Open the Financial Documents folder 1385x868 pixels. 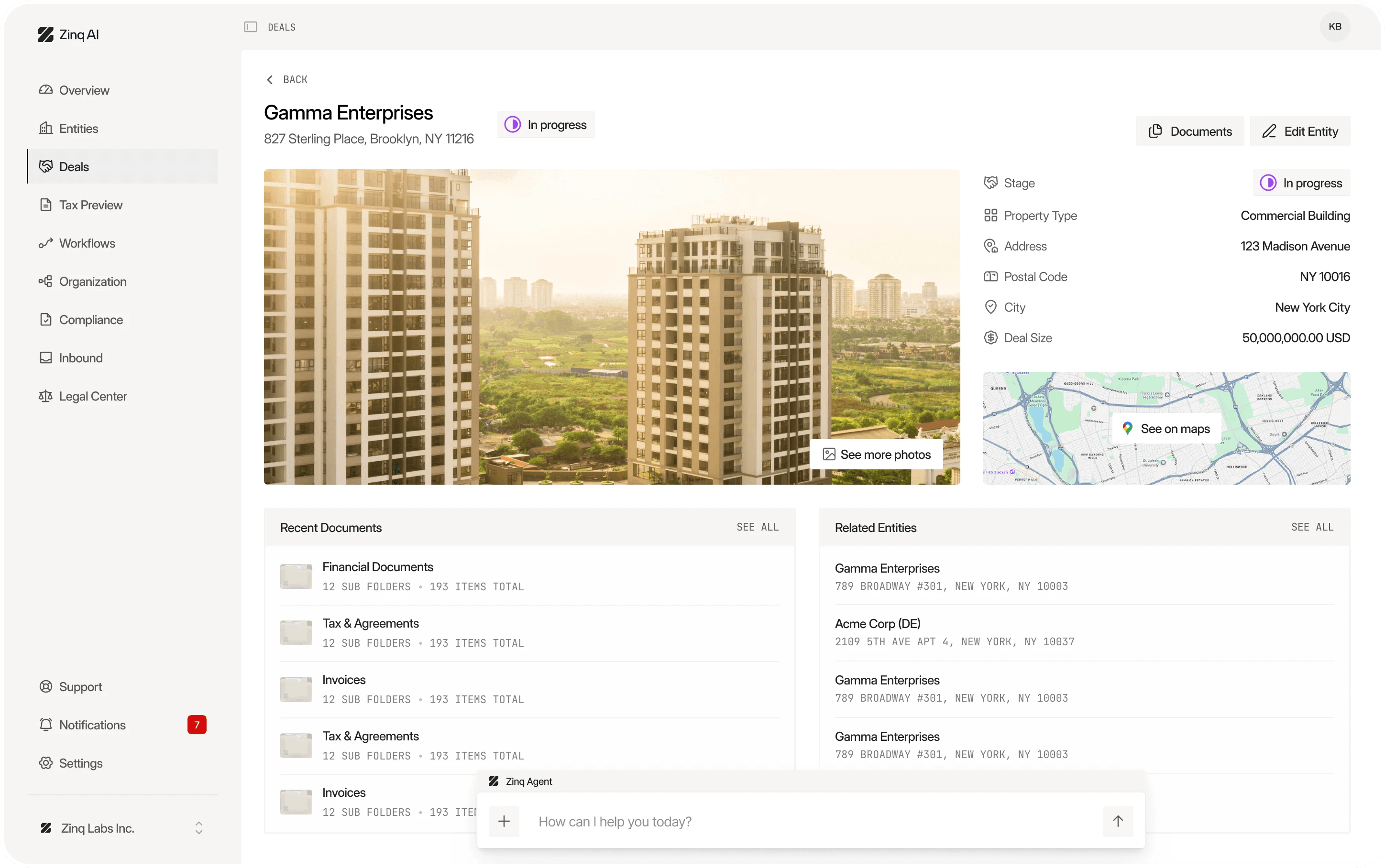click(x=529, y=576)
